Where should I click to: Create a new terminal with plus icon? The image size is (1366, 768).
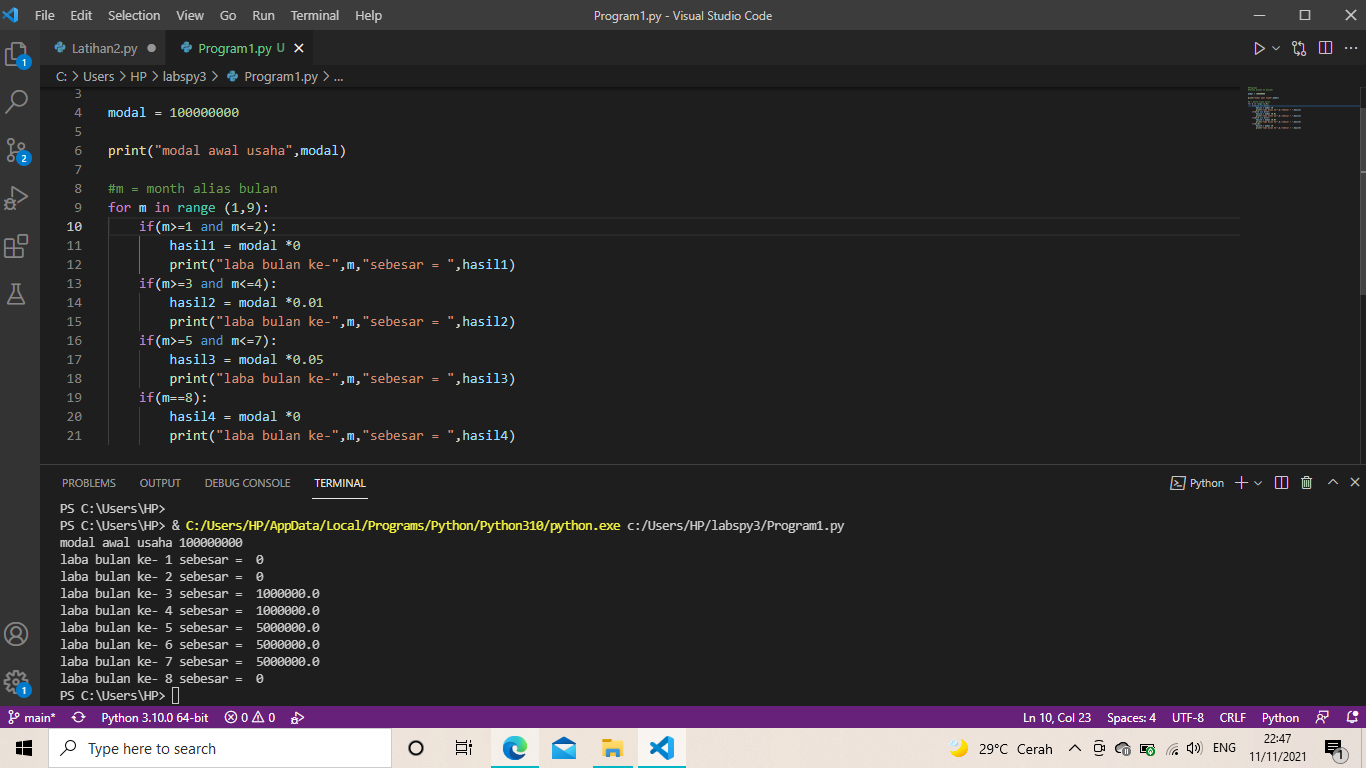1241,483
